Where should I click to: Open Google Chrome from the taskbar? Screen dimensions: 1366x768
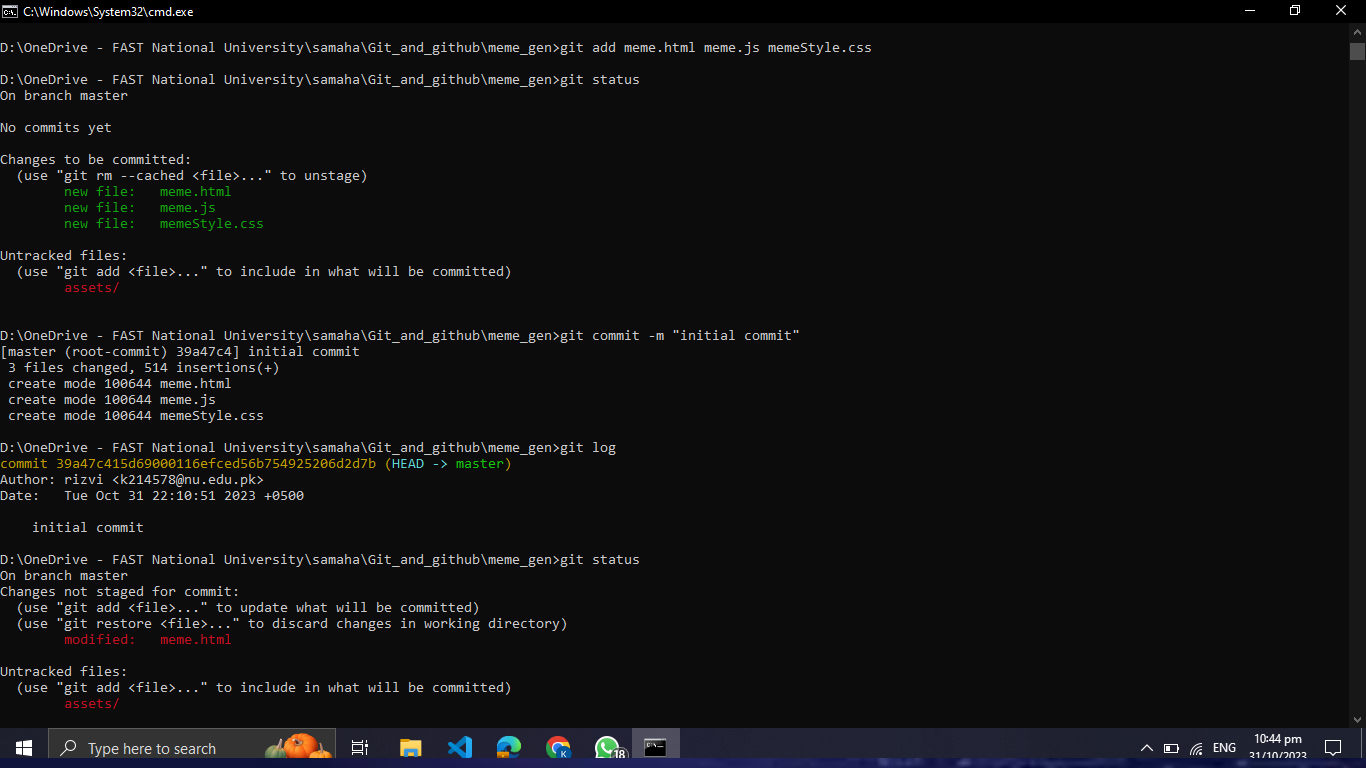tap(558, 747)
